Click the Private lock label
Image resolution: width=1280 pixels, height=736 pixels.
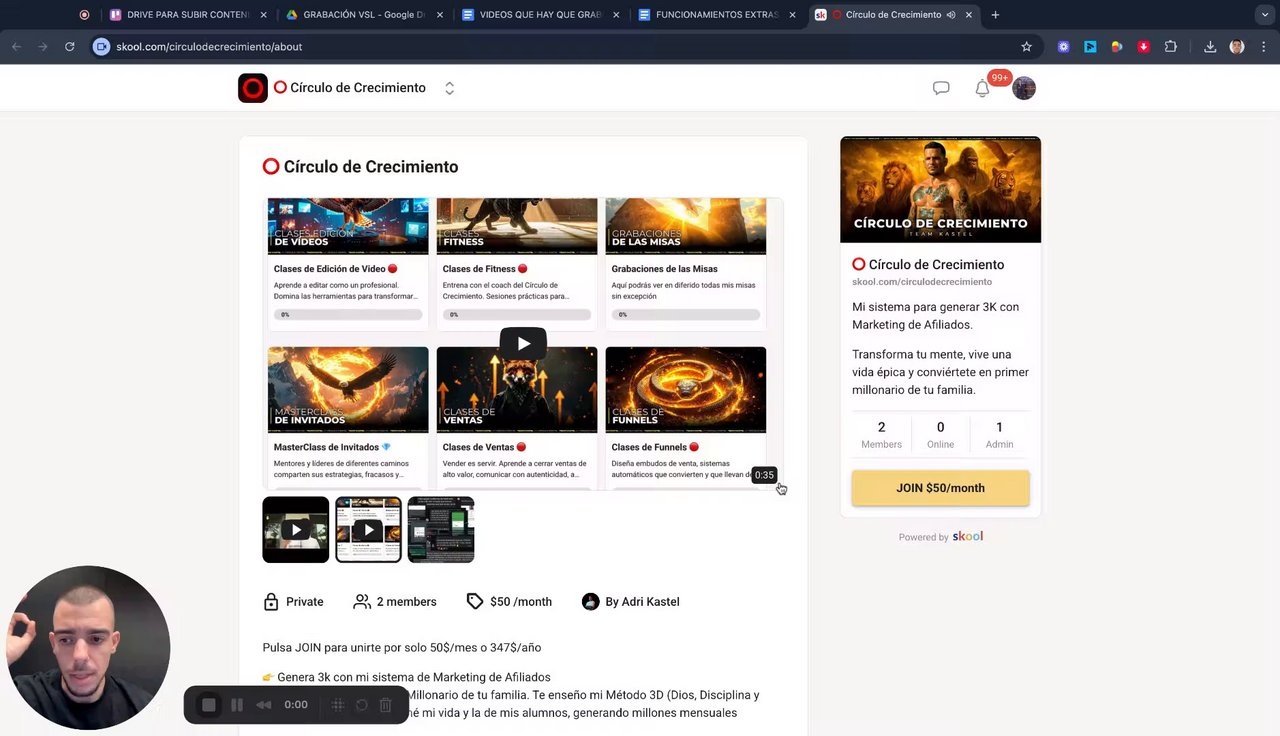[x=293, y=601]
